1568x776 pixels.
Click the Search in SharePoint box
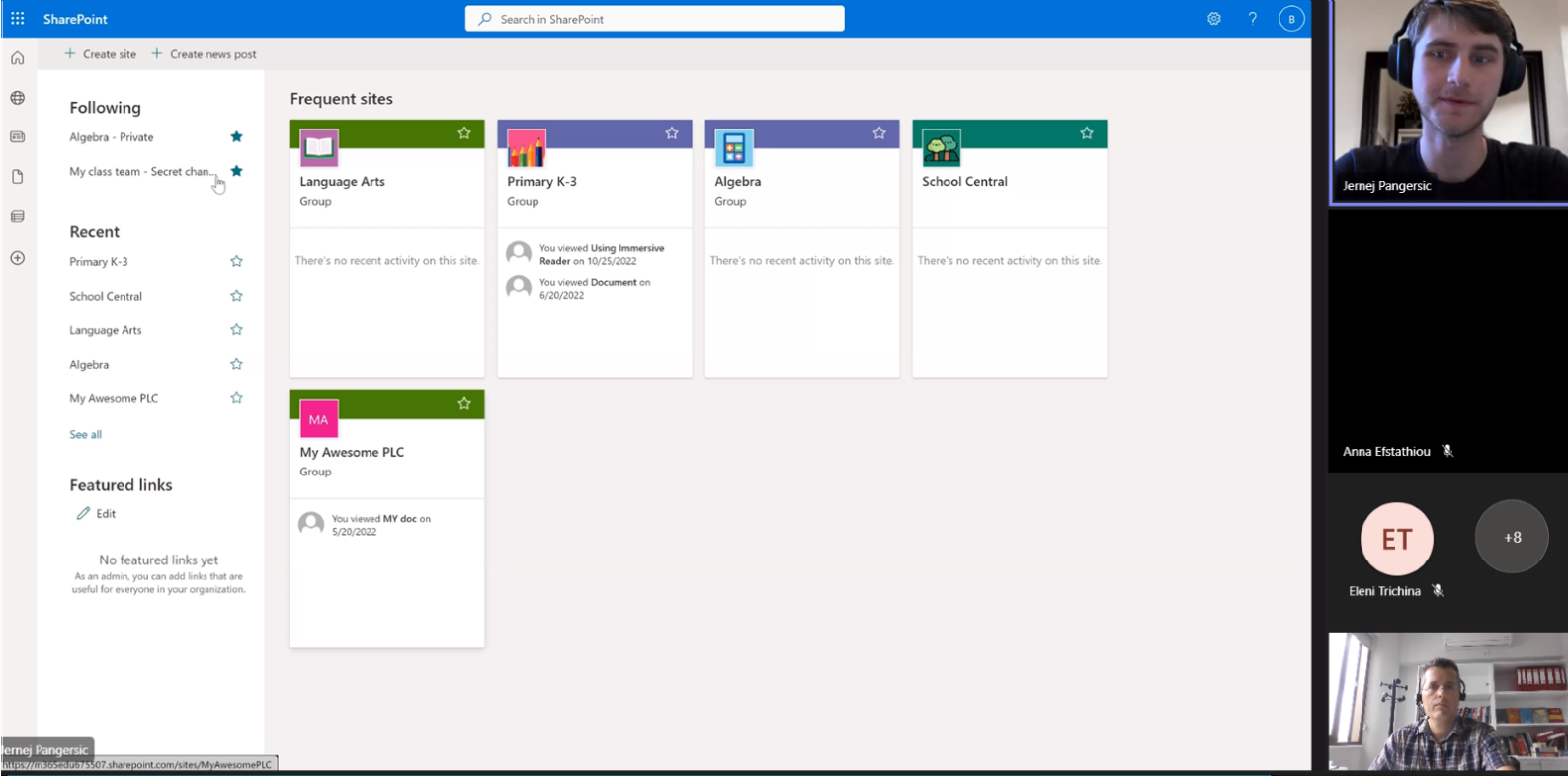654,19
